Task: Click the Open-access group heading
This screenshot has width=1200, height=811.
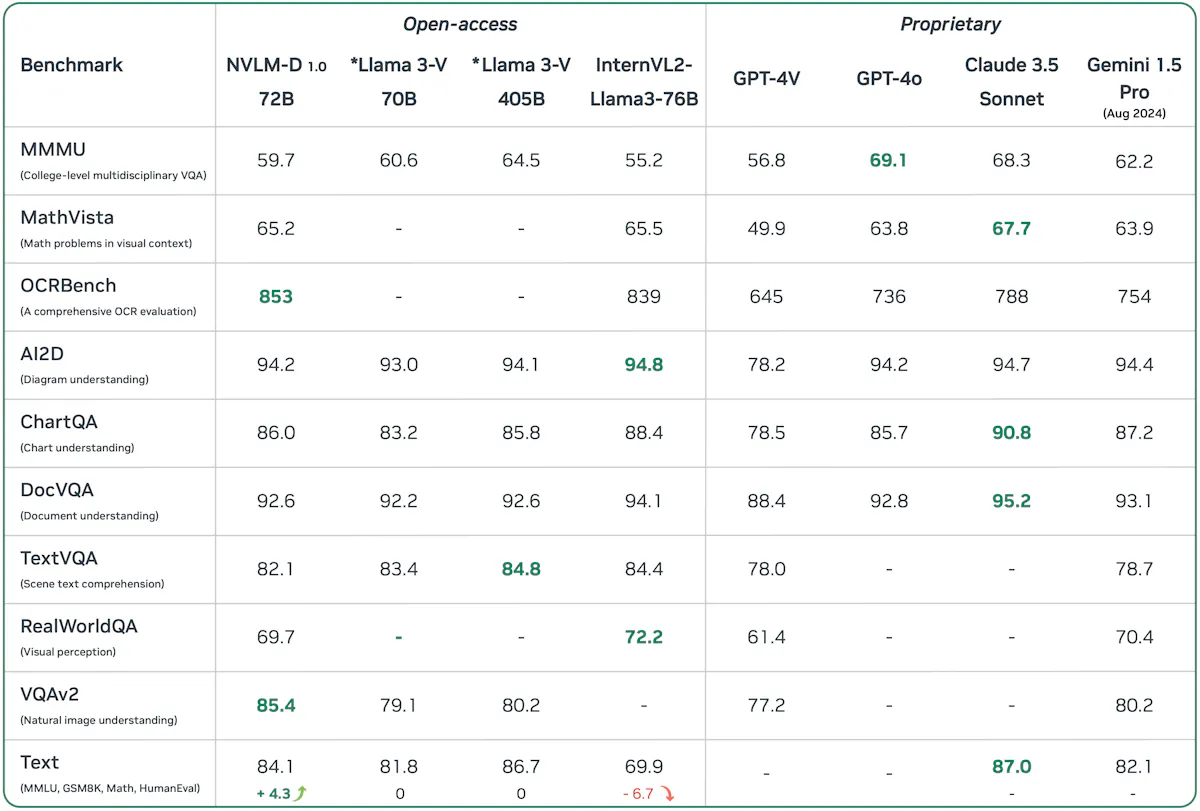Action: [461, 23]
